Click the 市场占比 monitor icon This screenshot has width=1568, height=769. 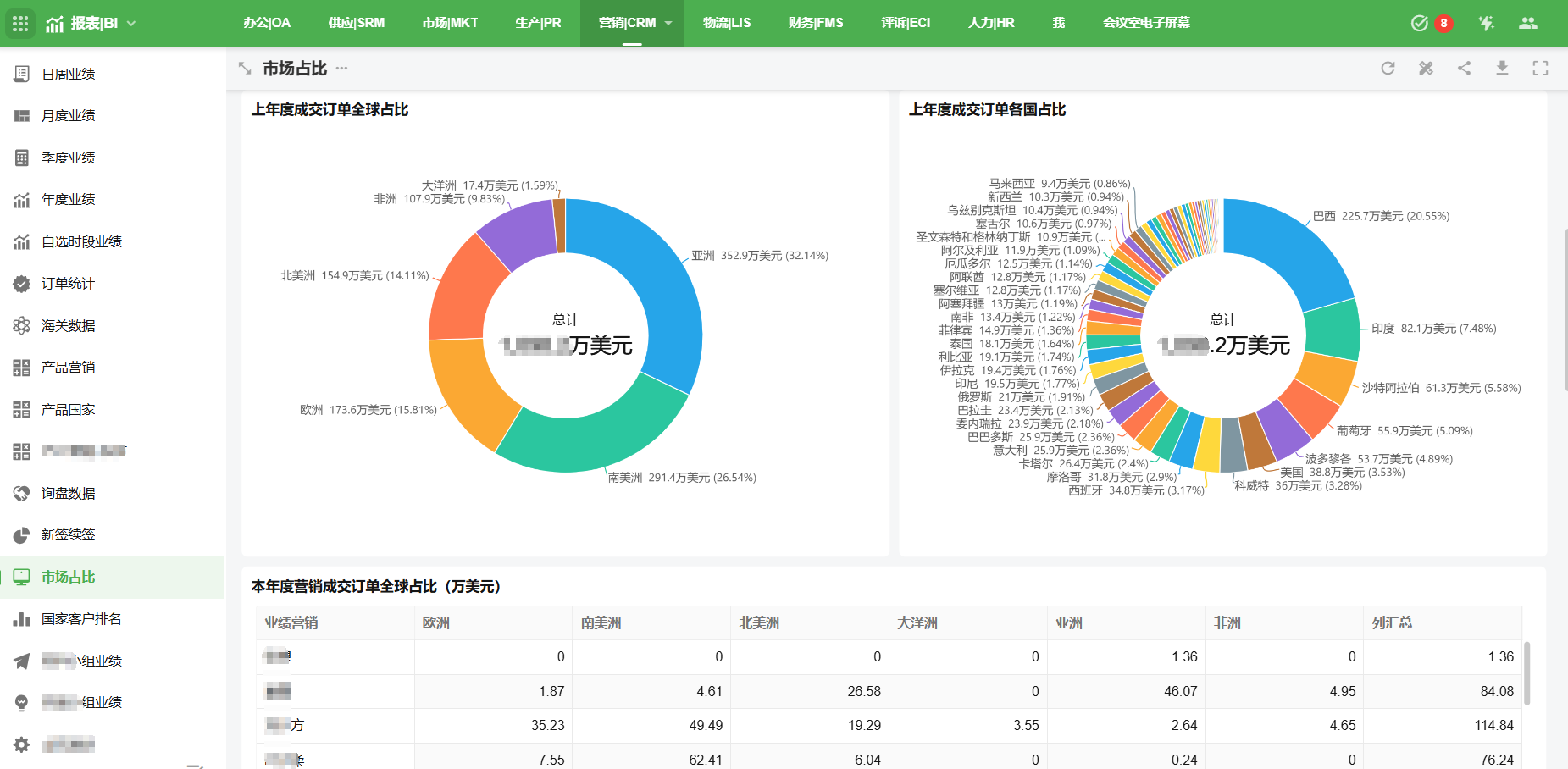(x=22, y=577)
